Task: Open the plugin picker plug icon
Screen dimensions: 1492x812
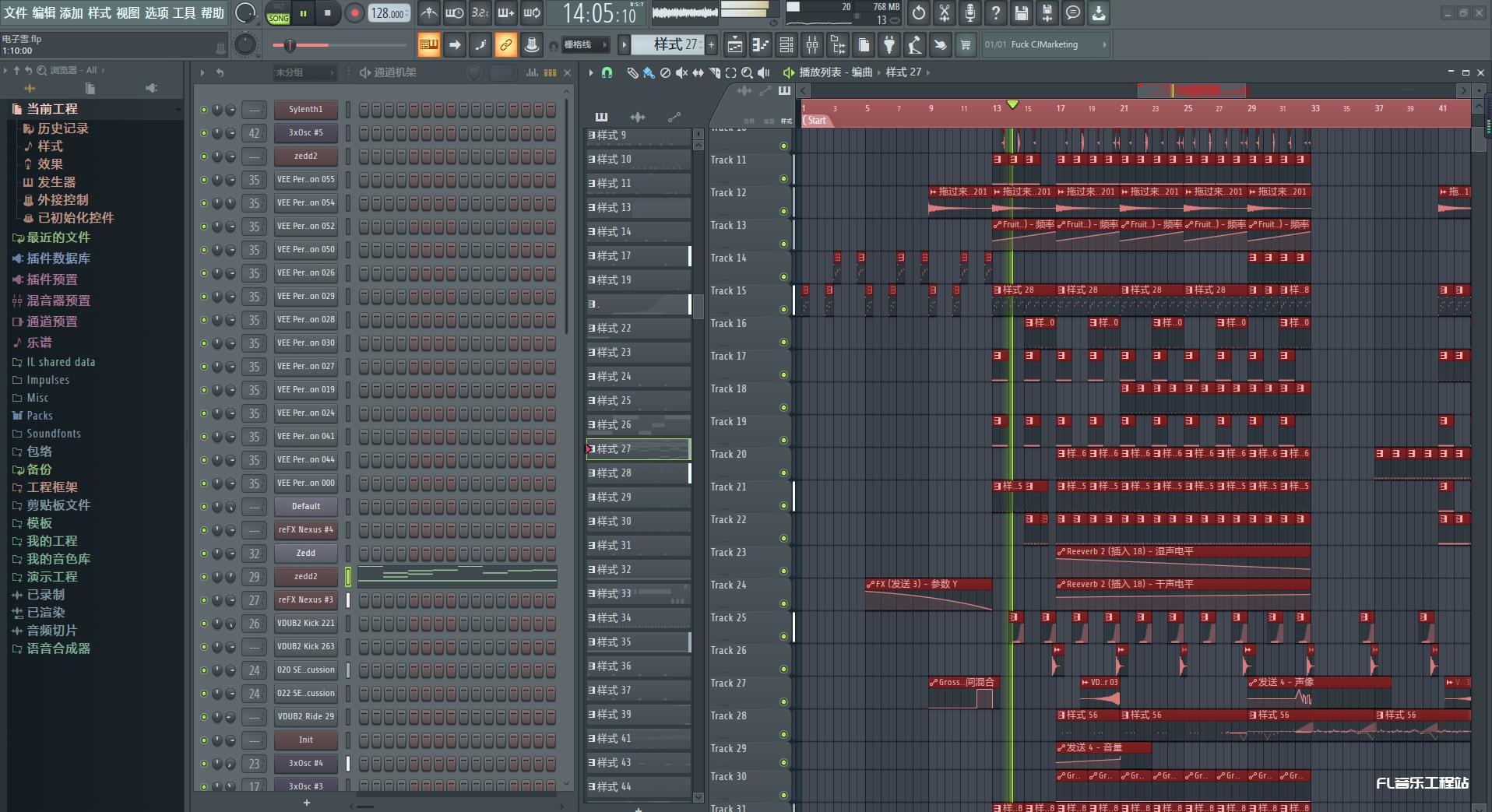Action: (x=889, y=45)
